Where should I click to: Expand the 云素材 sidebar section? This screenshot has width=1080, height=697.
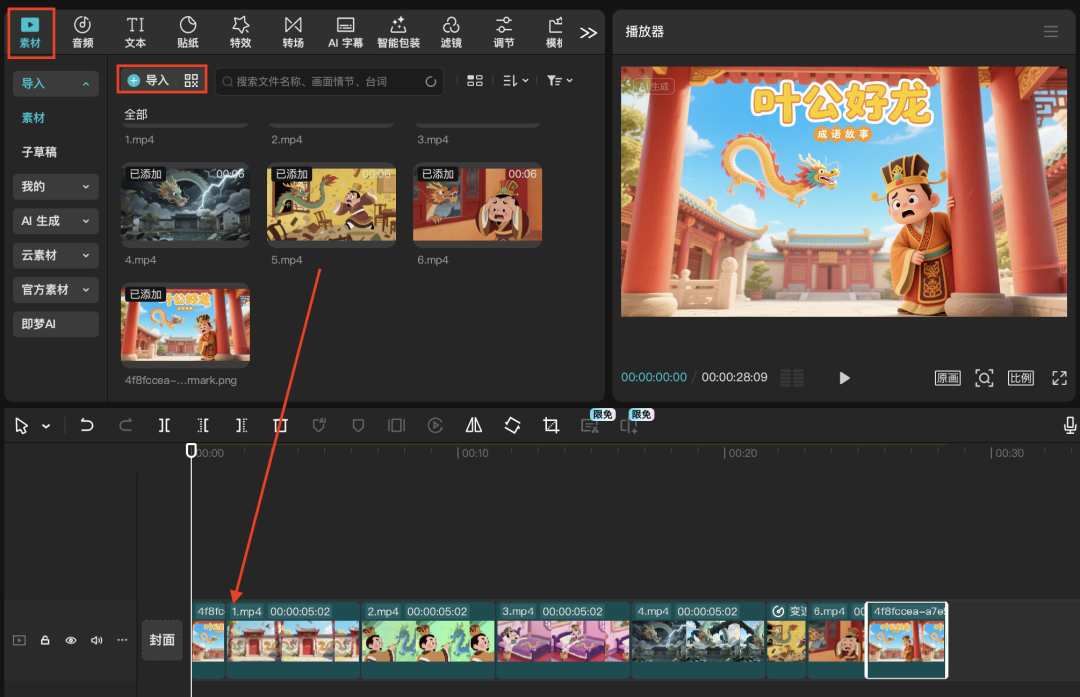[x=55, y=255]
